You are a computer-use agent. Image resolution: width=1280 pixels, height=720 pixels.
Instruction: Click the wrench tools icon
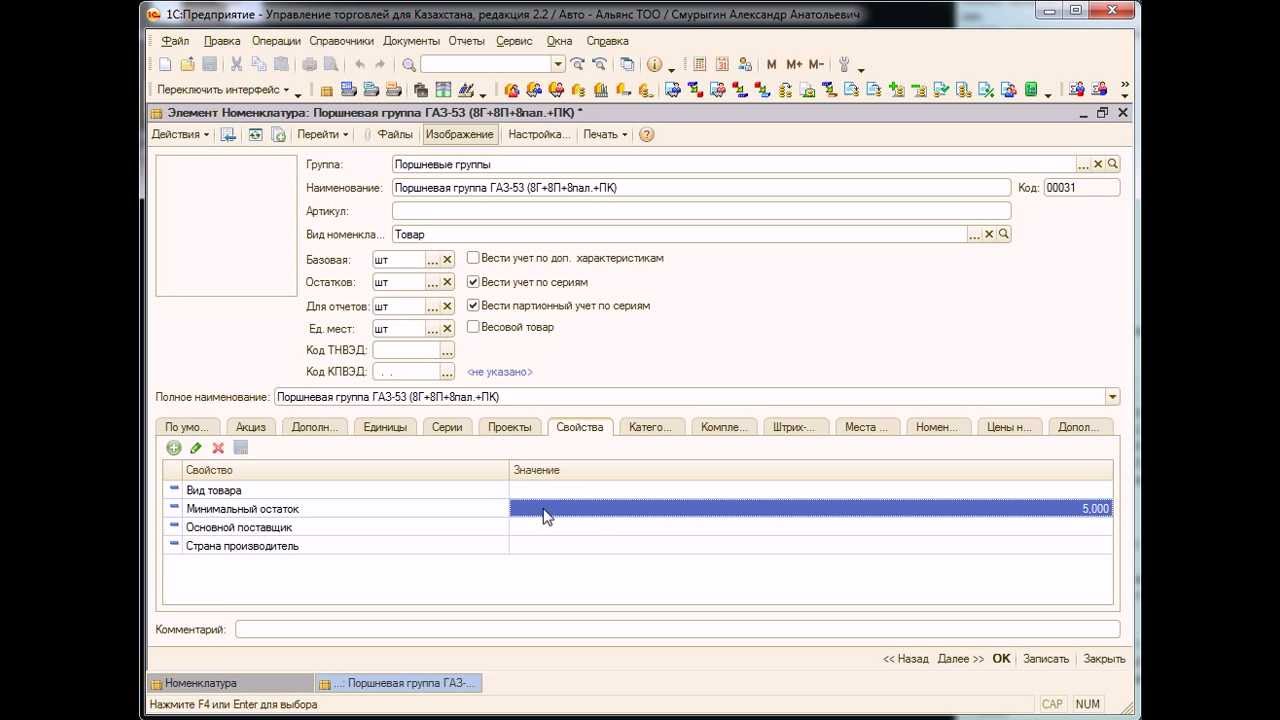[844, 64]
